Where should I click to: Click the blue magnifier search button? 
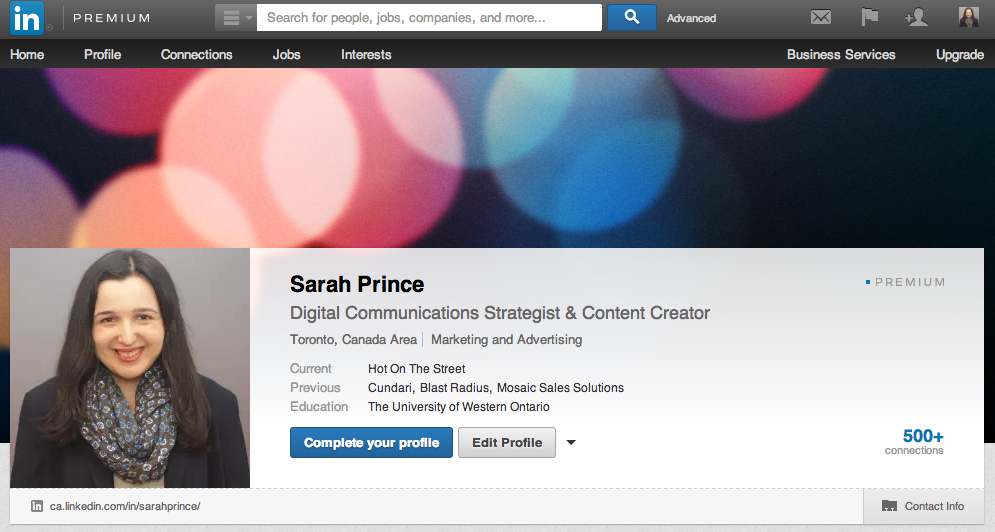point(631,18)
